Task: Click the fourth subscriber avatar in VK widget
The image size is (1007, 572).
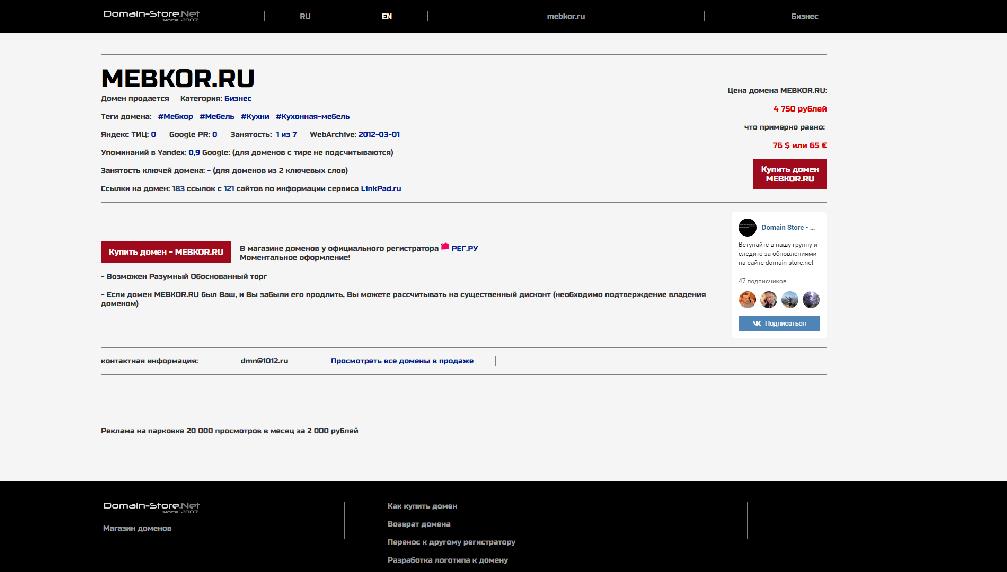Action: click(811, 300)
